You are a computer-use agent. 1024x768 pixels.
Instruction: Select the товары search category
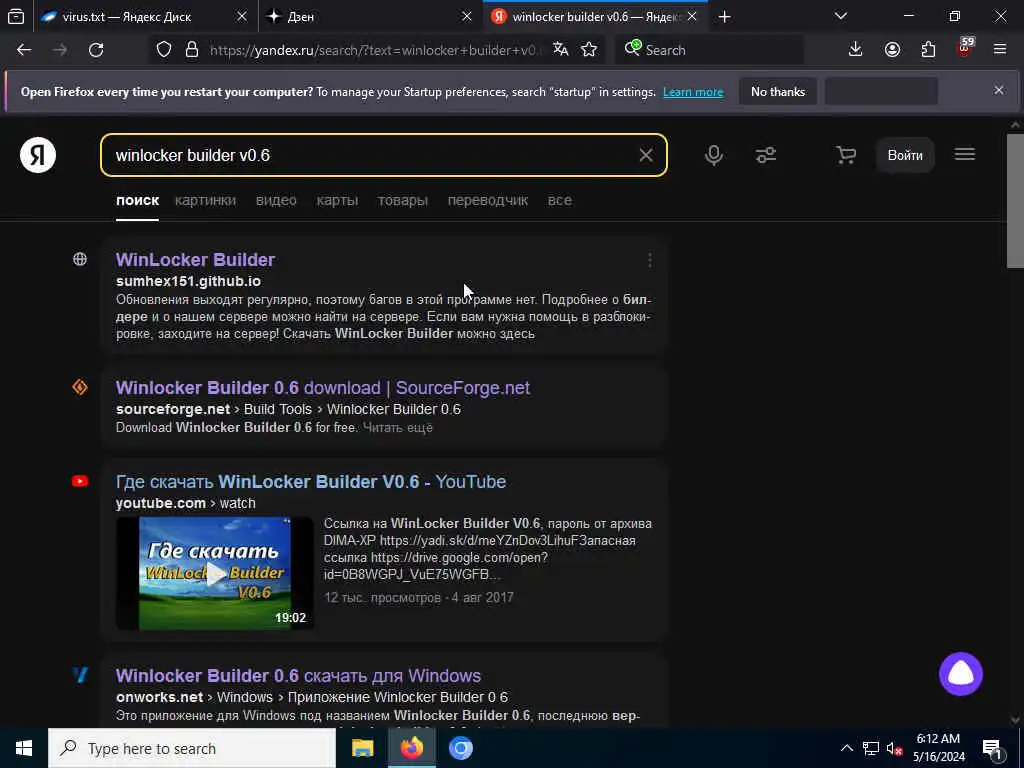[402, 200]
